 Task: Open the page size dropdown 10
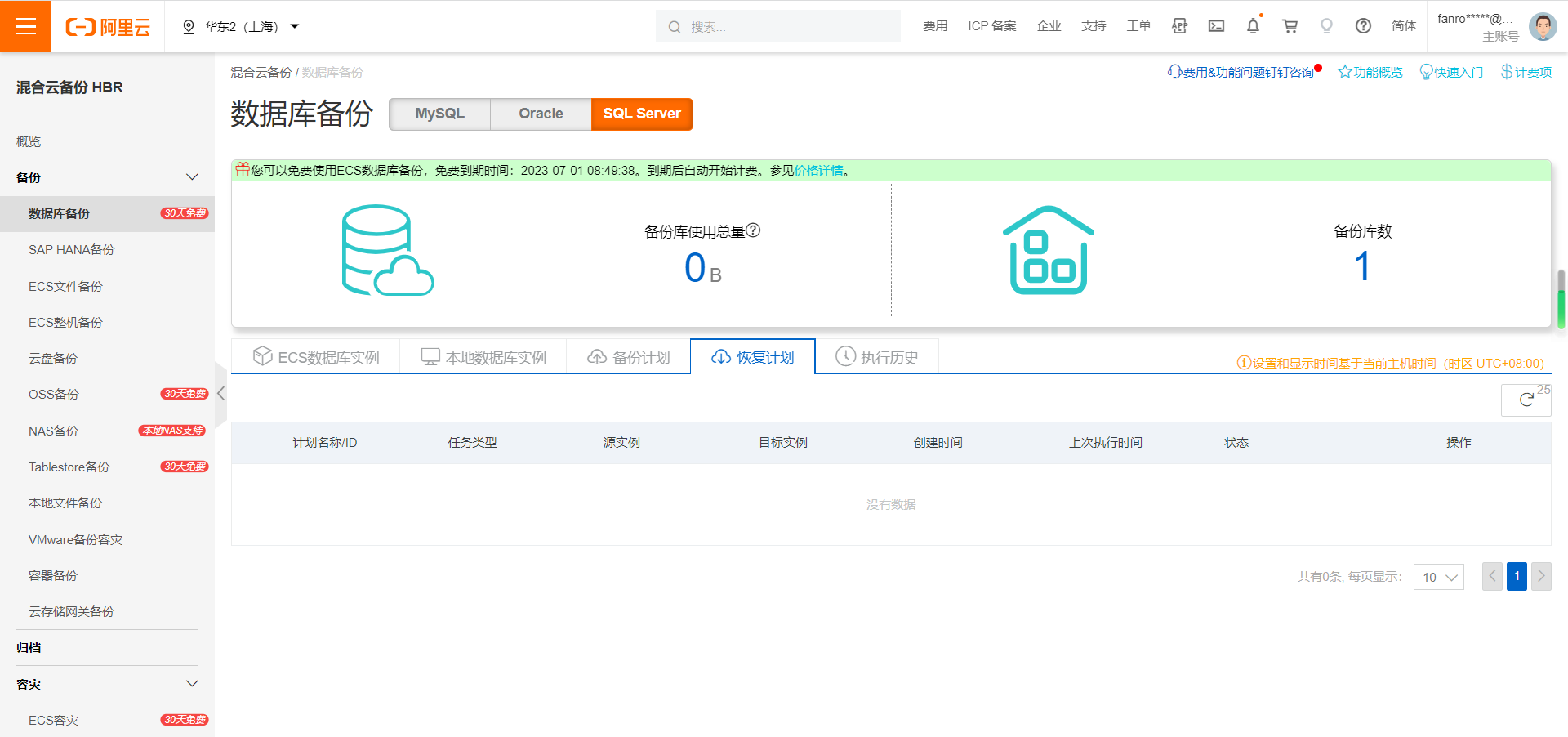point(1439,577)
